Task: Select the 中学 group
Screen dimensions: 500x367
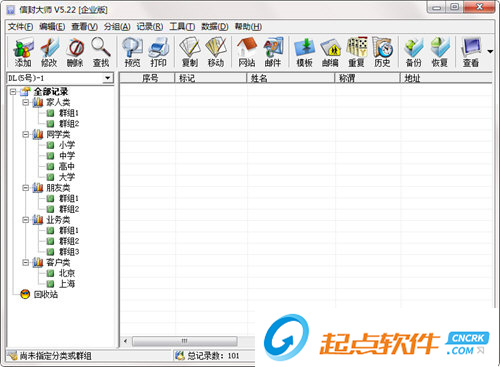Action: [x=67, y=156]
